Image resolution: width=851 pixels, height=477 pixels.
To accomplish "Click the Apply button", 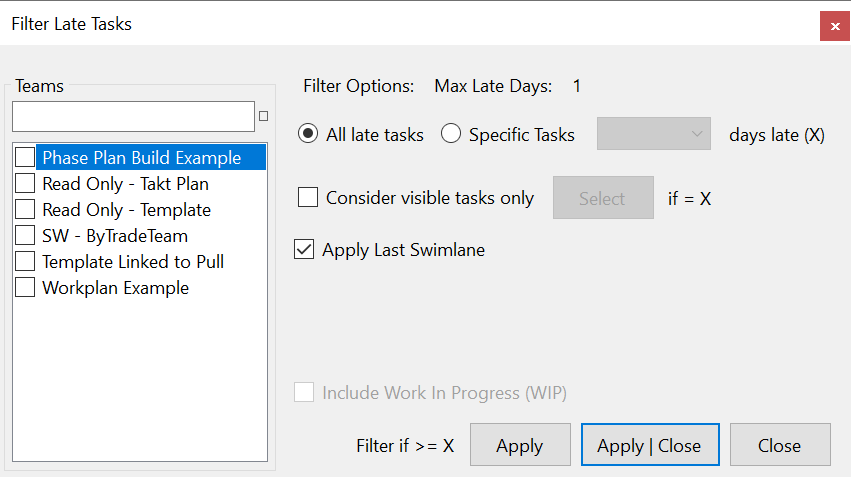I will point(520,445).
